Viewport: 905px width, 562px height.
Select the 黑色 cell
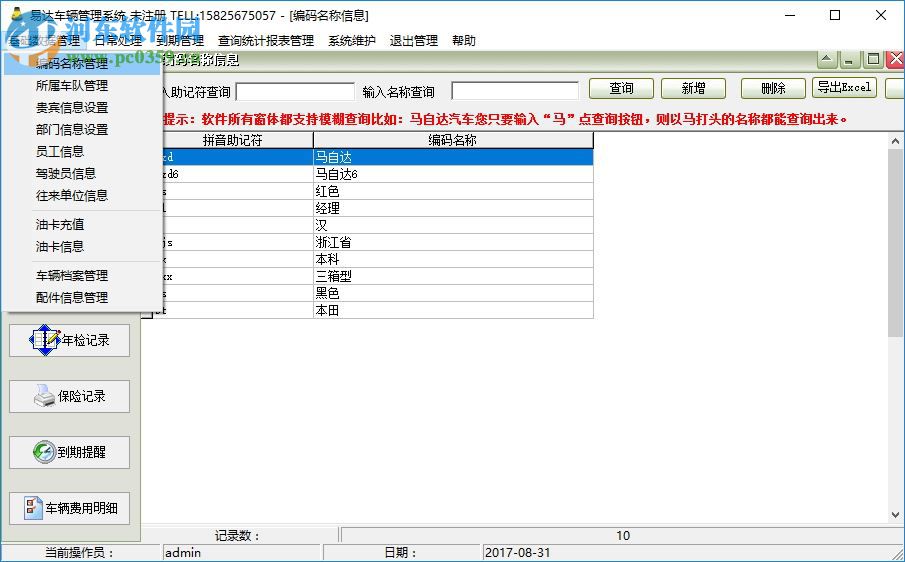(x=453, y=293)
